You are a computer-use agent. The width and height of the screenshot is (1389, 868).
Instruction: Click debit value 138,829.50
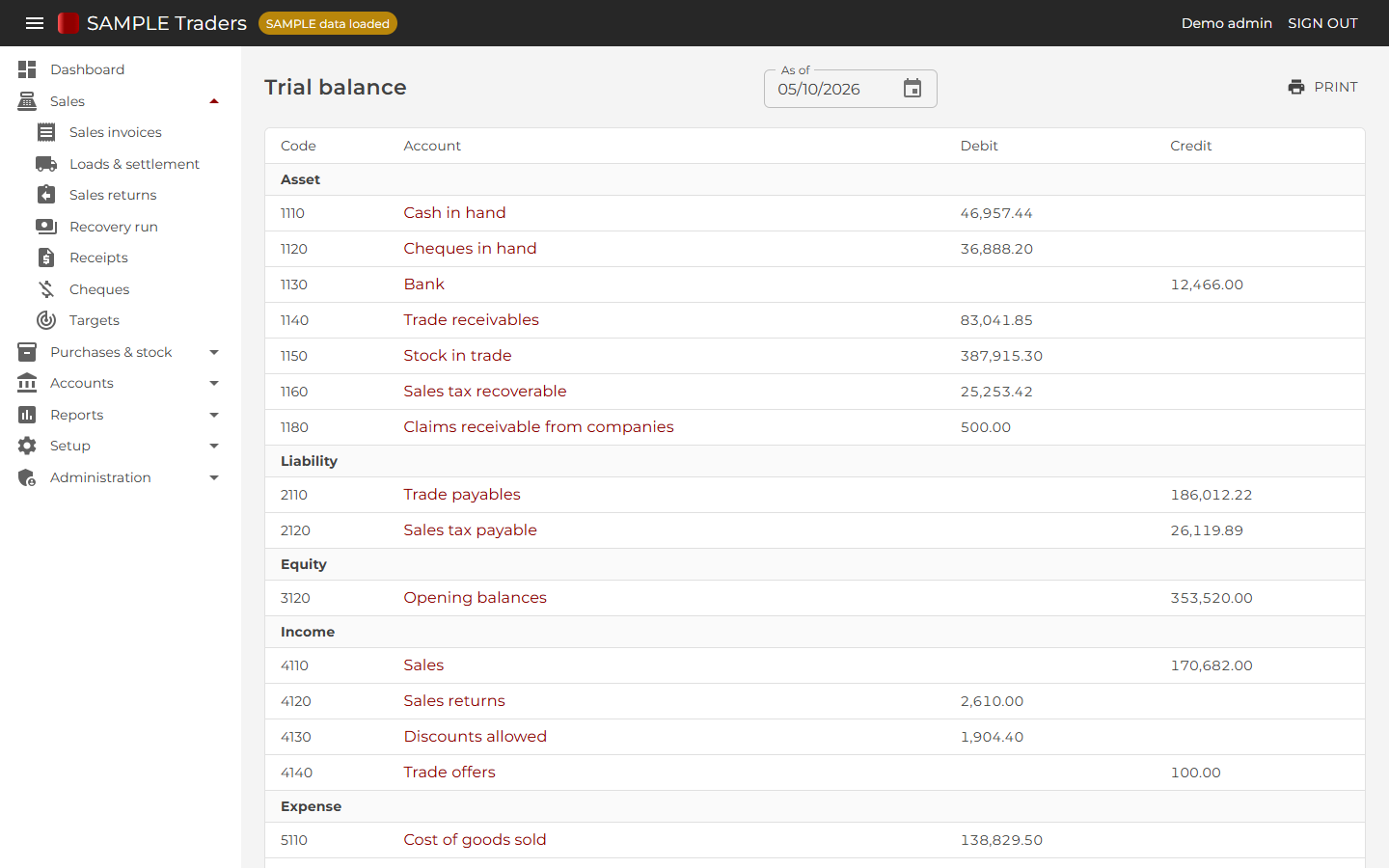pos(1001,840)
